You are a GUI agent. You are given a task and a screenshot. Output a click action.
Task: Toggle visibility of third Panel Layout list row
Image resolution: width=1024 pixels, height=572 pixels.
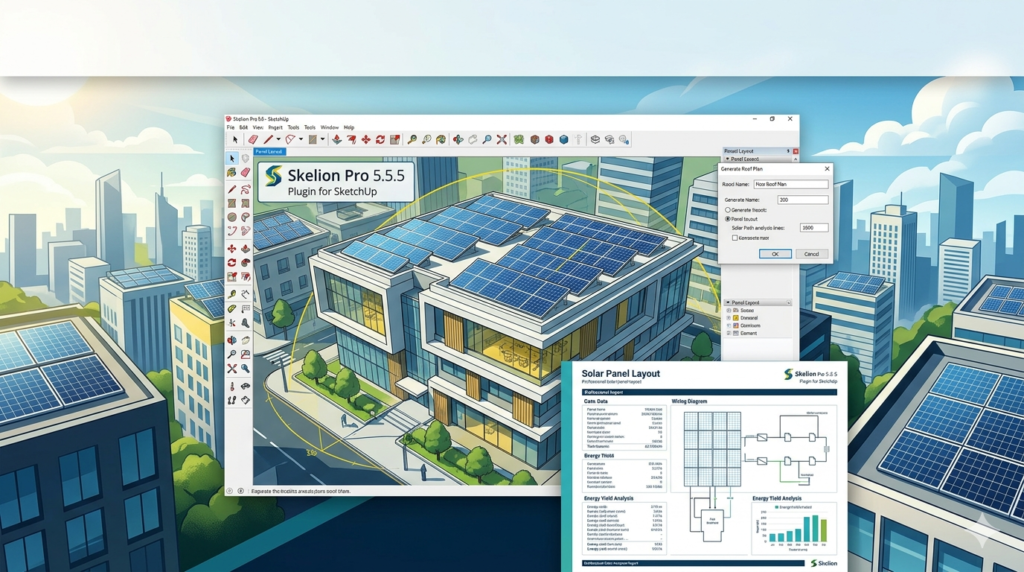(728, 325)
